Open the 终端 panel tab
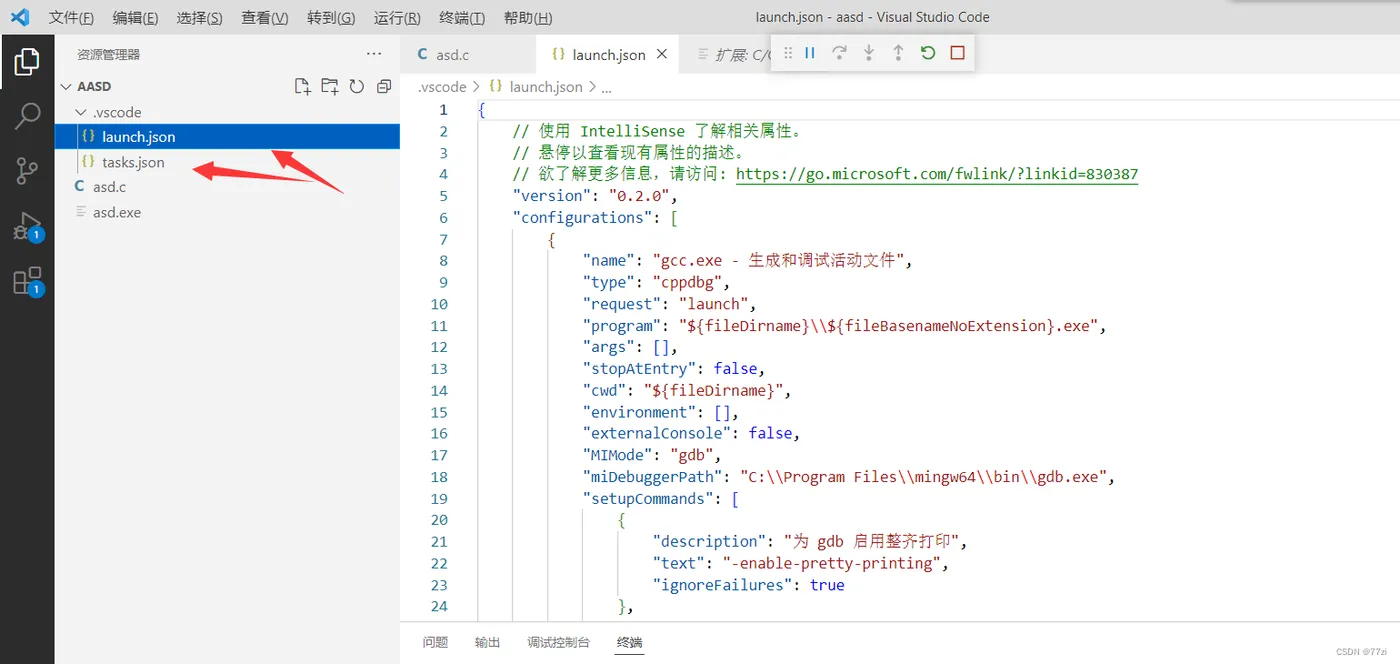 630,642
